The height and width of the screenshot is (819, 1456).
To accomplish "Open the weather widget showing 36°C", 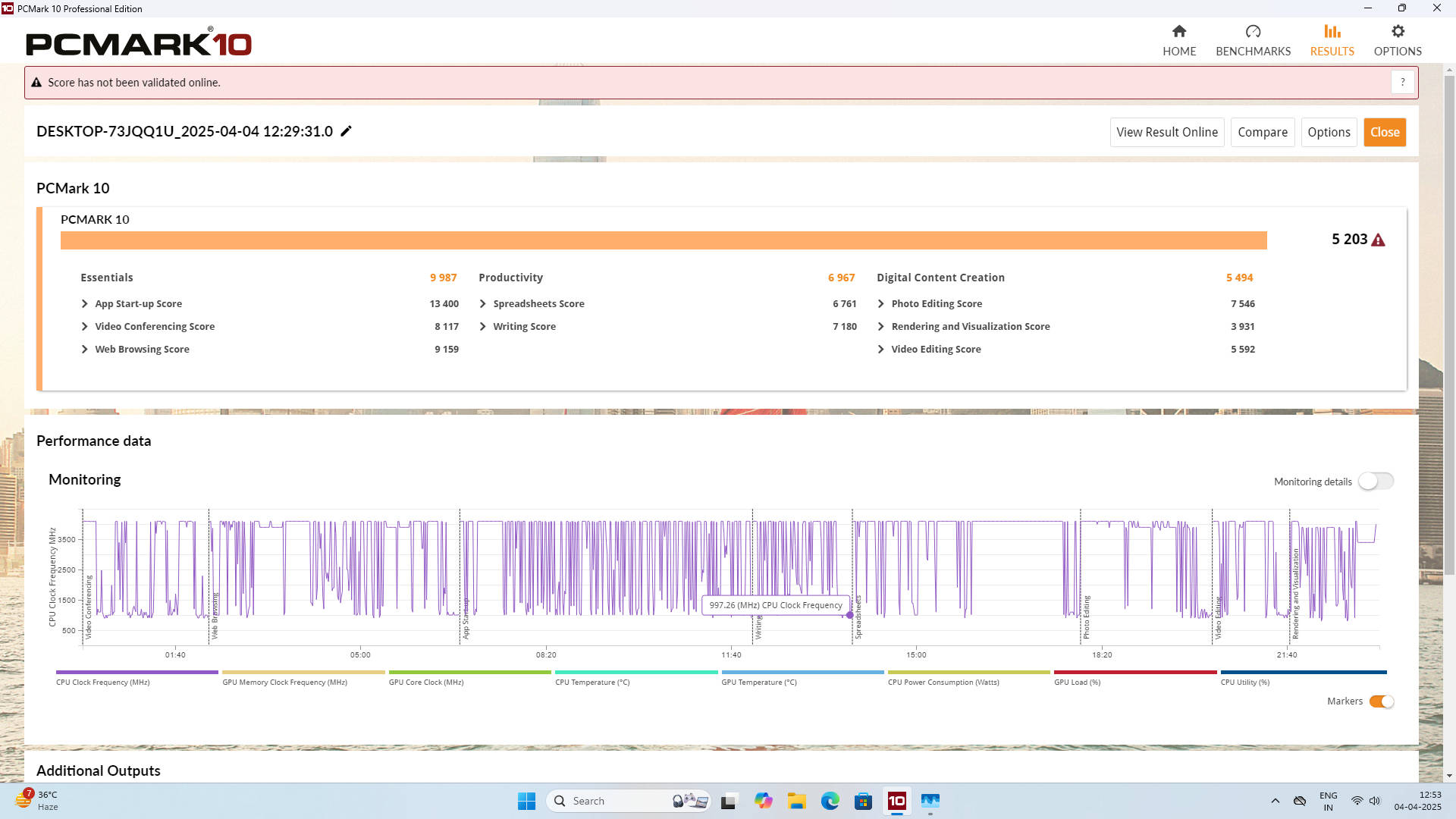I will point(36,801).
